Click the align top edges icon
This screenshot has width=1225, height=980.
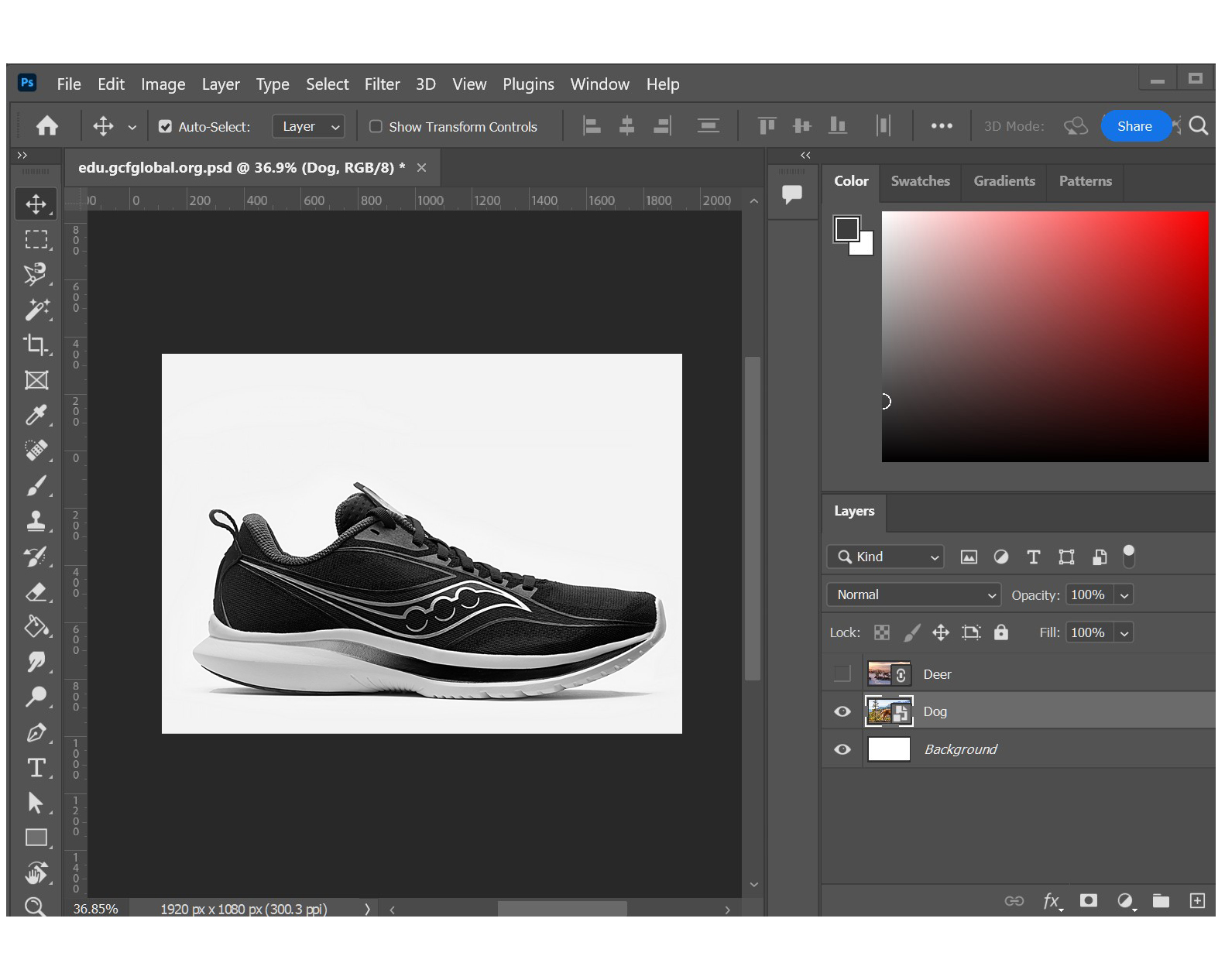[x=767, y=125]
